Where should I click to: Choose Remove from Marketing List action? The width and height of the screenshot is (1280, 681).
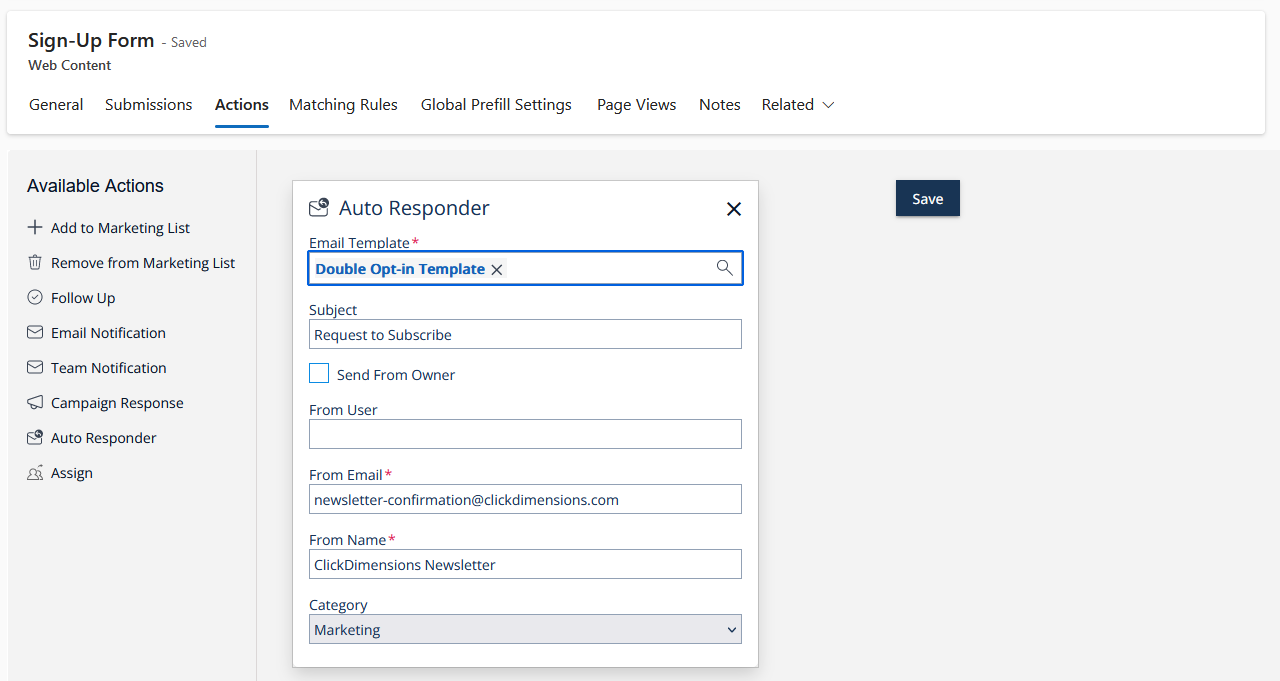(x=143, y=263)
